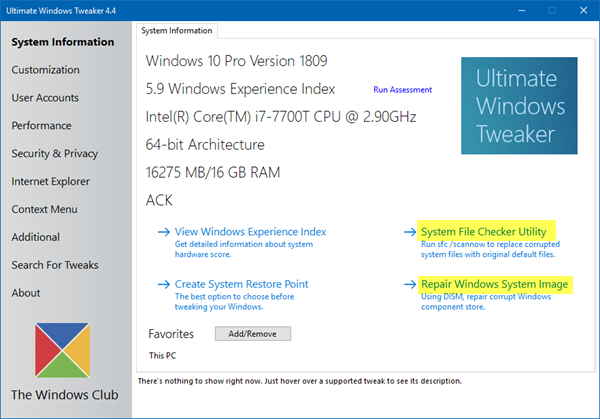600x419 pixels.
Task: Click the Run Assessment link
Action: click(x=403, y=90)
